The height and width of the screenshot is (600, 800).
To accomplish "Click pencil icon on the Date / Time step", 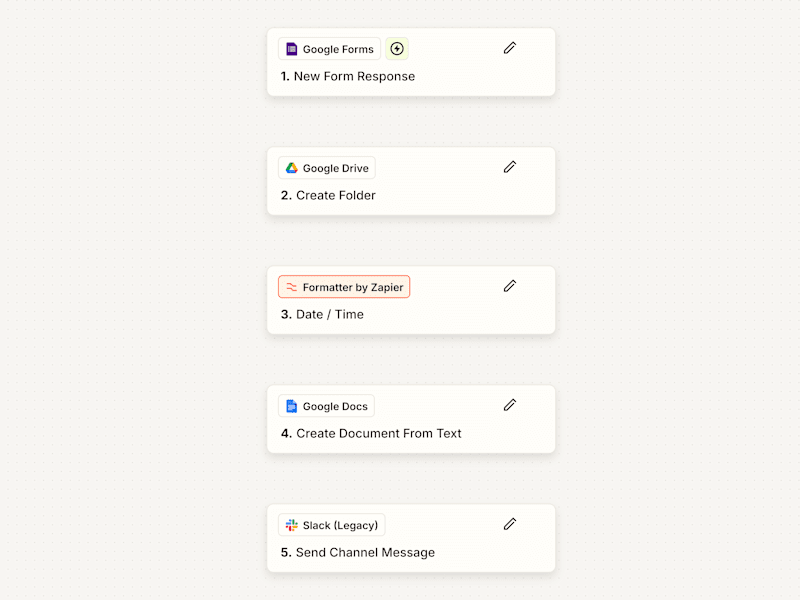I will 510,286.
